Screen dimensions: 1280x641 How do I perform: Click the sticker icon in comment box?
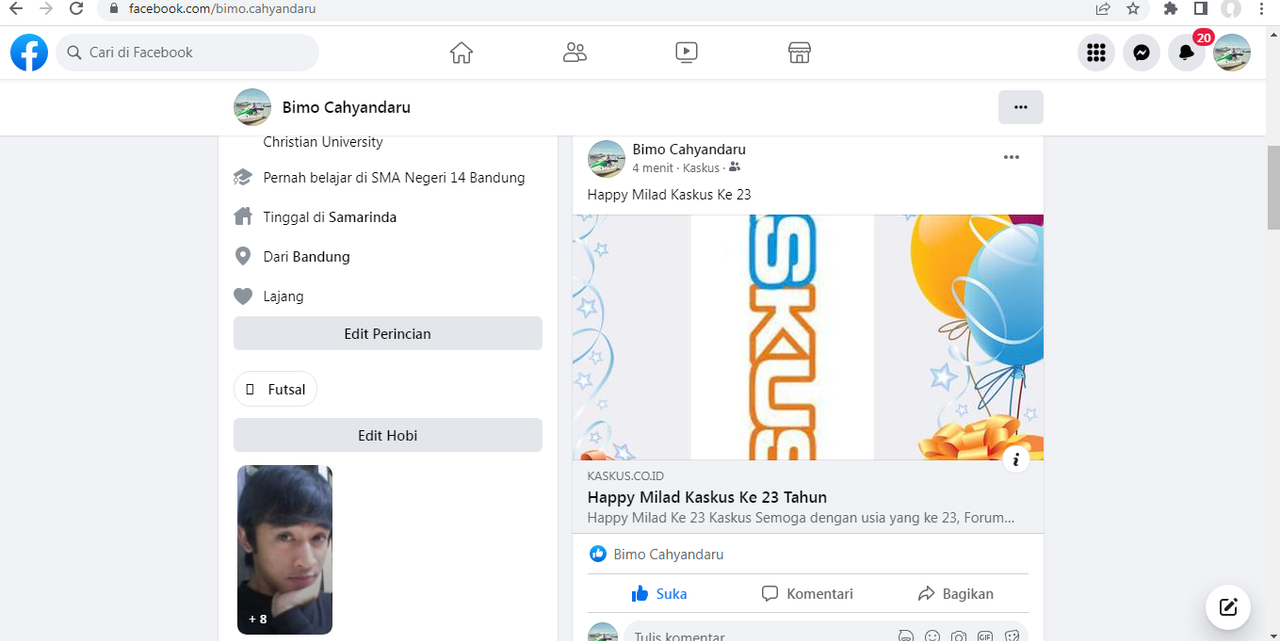(1011, 636)
